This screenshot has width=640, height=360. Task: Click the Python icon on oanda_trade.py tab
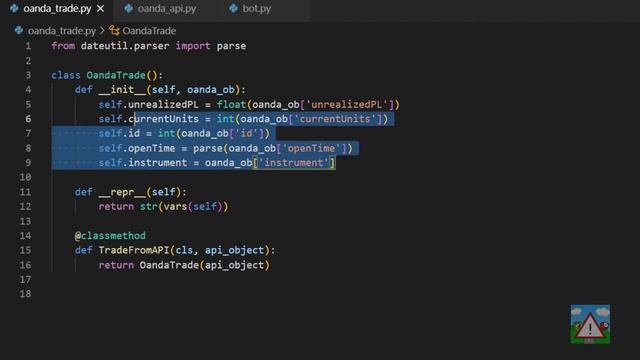pos(14,8)
